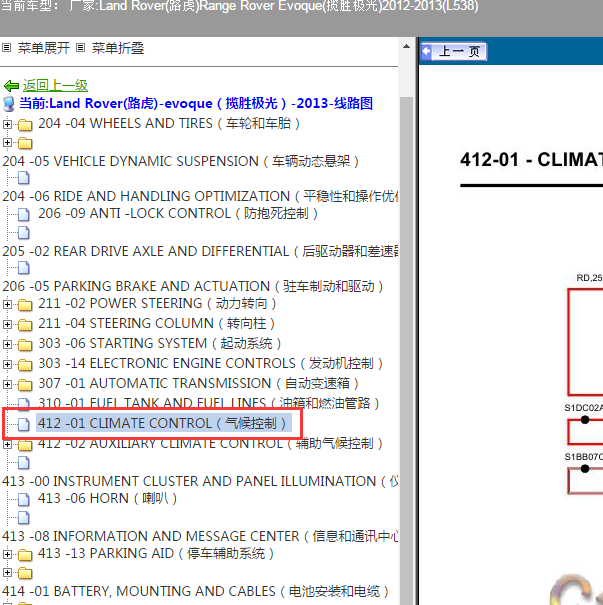Click the document icon for 204-06 RIDE AND HANDLING
The image size is (603, 605).
tap(24, 178)
